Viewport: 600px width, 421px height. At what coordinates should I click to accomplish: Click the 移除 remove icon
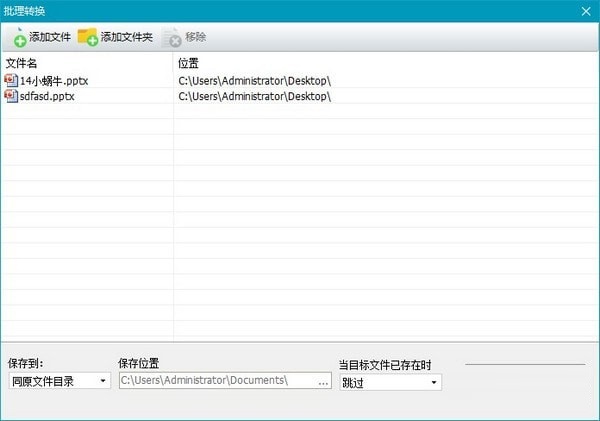pyautogui.click(x=171, y=38)
